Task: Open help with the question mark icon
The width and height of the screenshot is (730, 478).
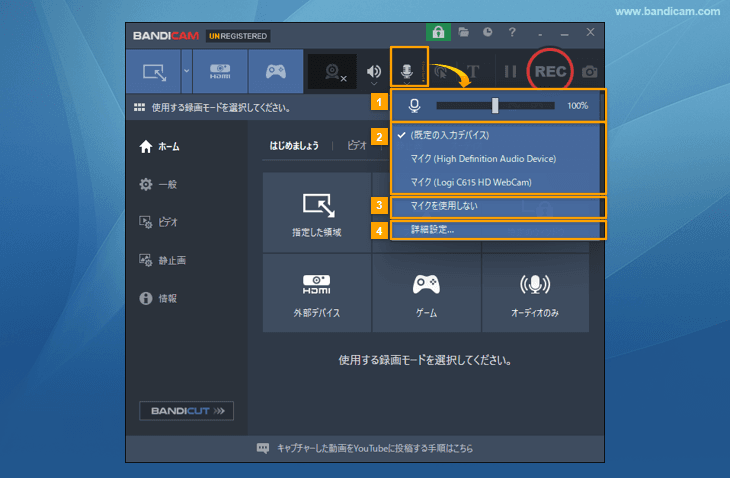Action: [x=512, y=32]
